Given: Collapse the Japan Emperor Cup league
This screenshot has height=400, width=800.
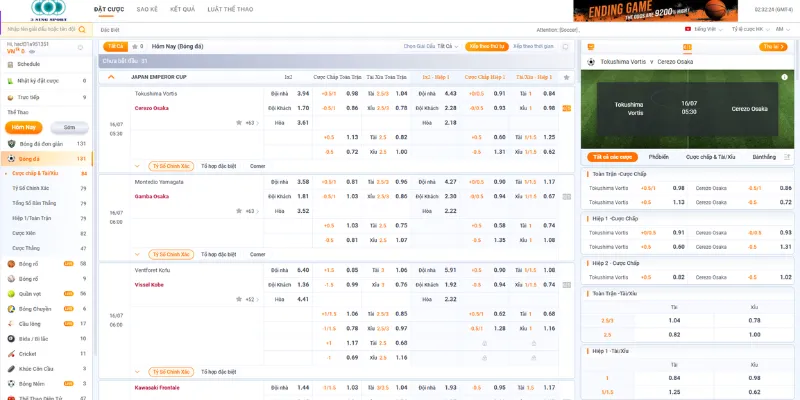Looking at the screenshot, I should (x=111, y=76).
